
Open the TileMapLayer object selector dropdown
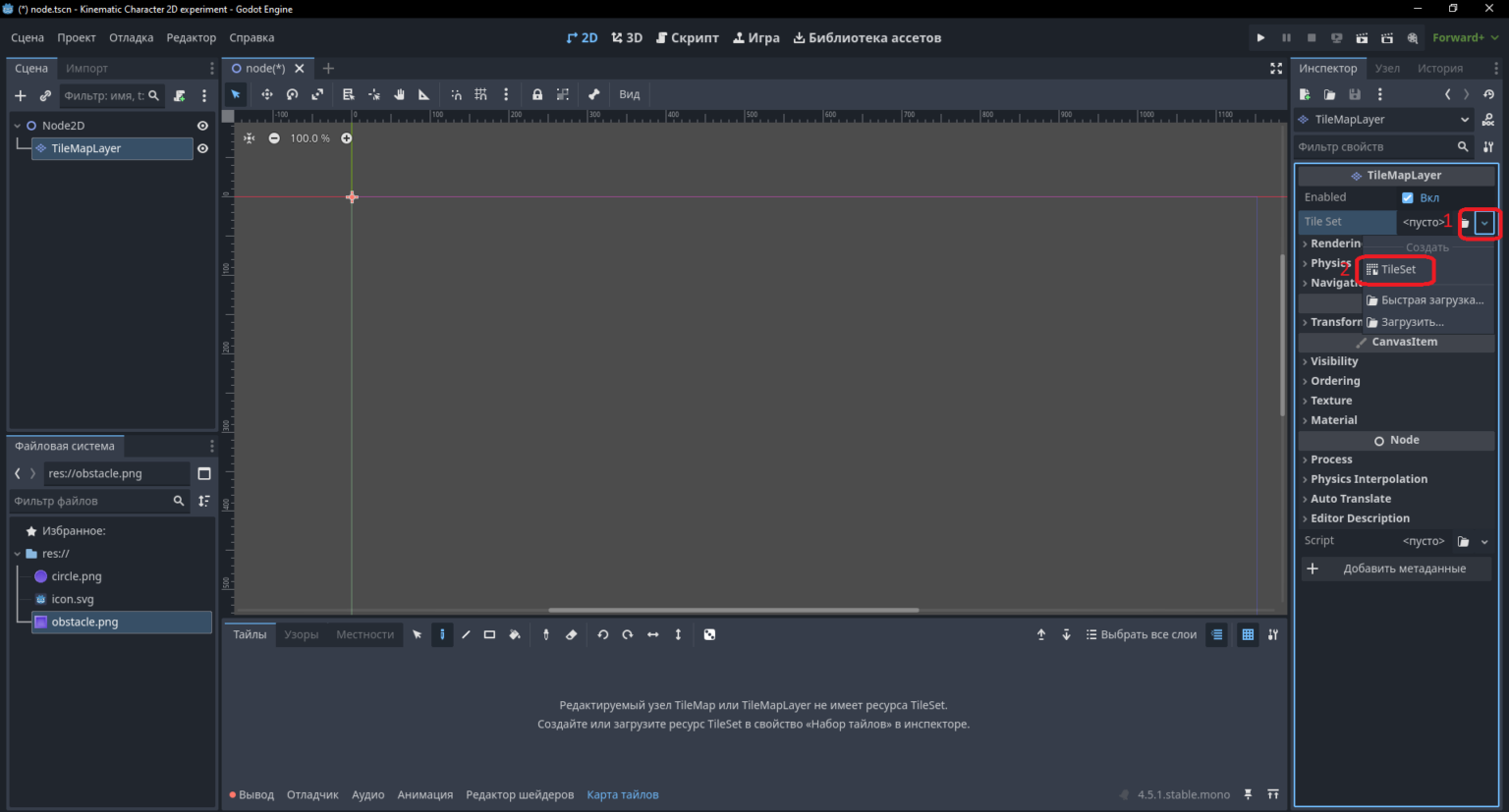pyautogui.click(x=1383, y=120)
